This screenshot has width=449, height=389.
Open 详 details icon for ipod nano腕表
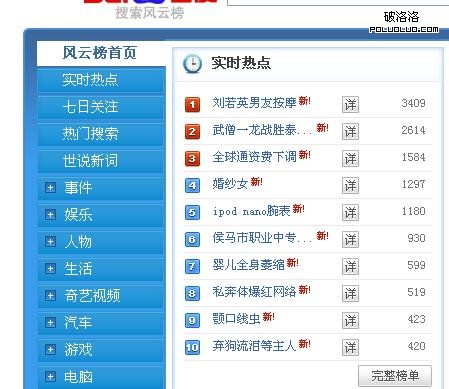(x=350, y=213)
